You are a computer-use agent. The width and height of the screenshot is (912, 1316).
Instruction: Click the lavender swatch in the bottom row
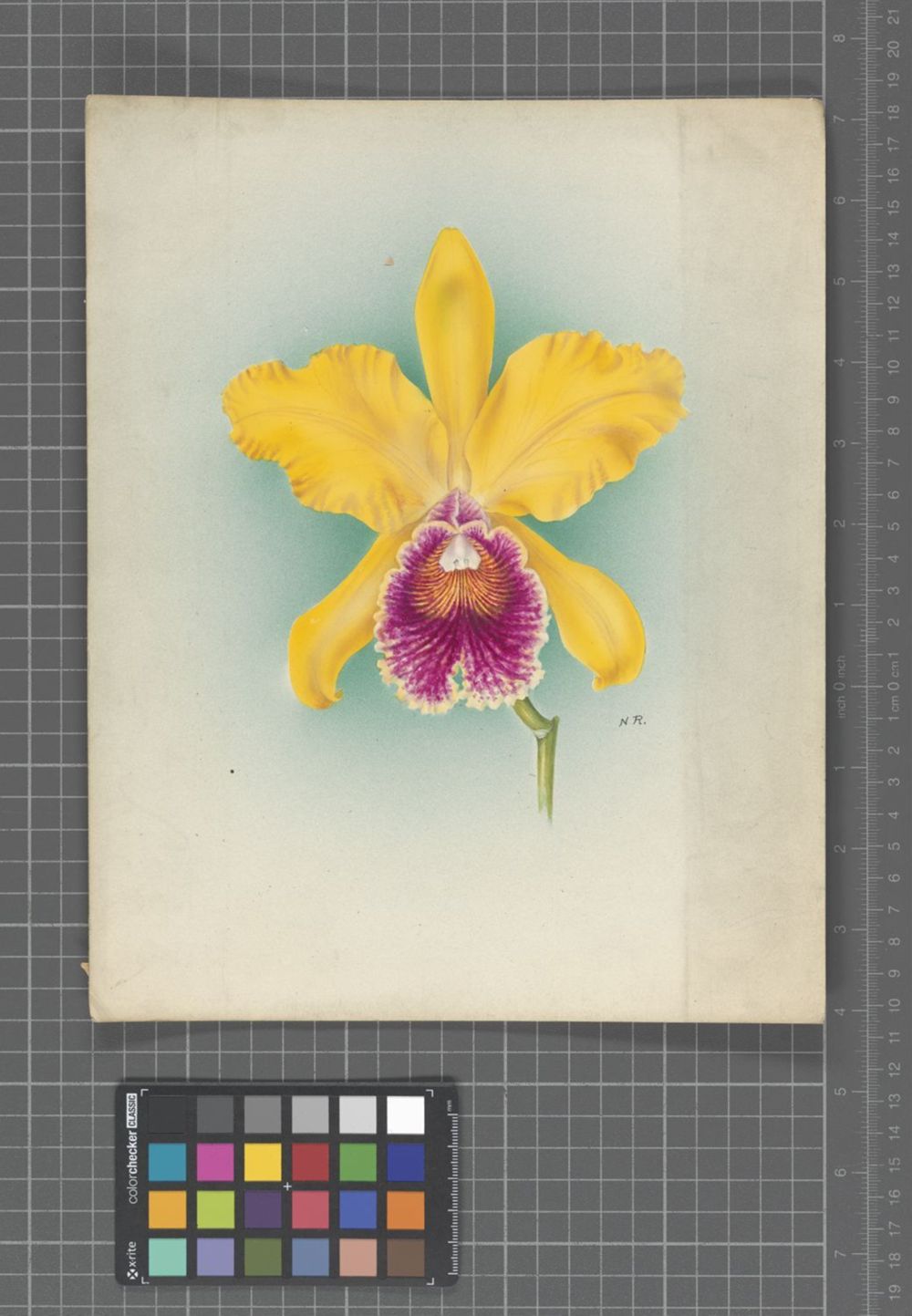point(214,1257)
